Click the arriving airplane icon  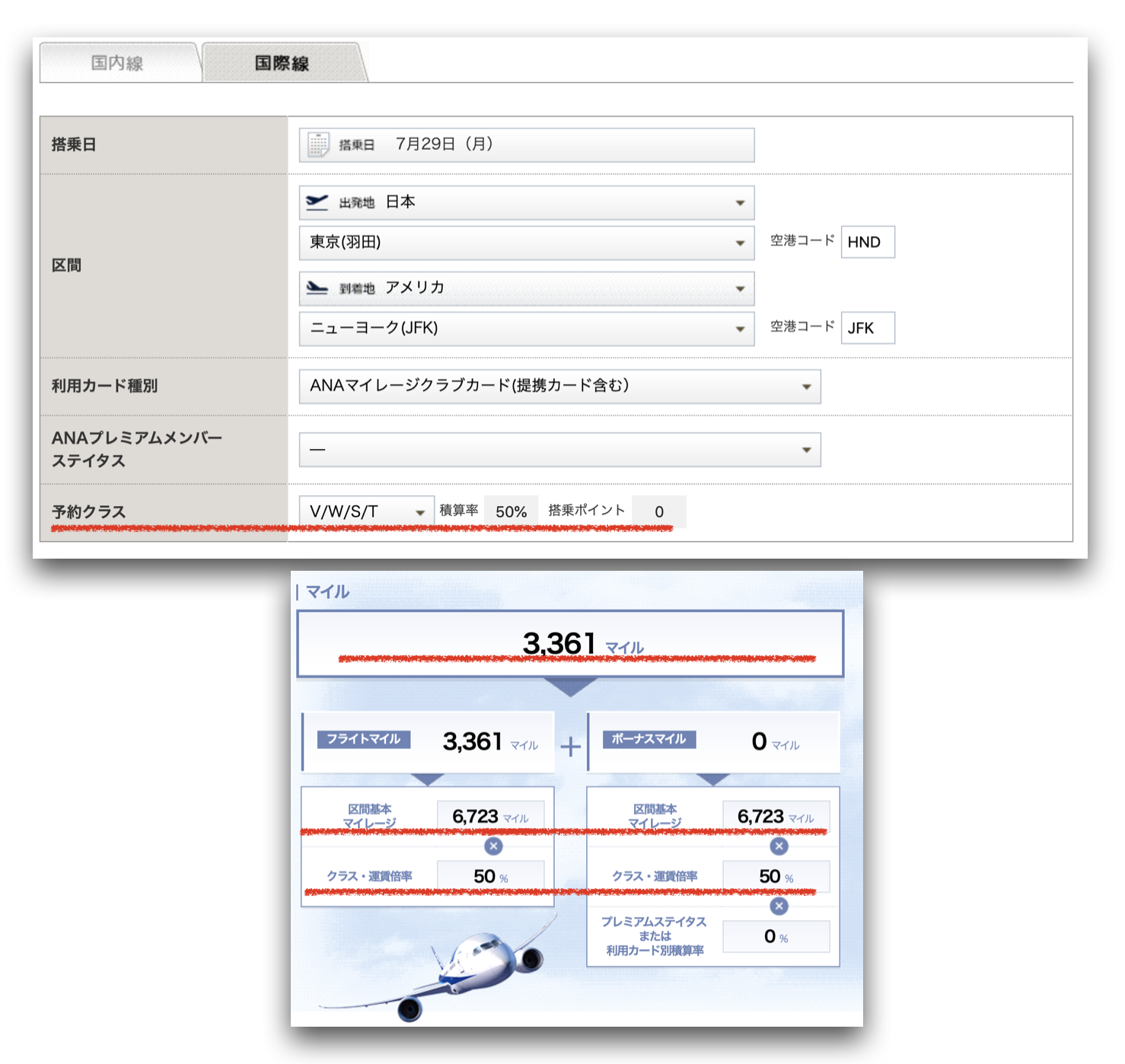tap(317, 288)
